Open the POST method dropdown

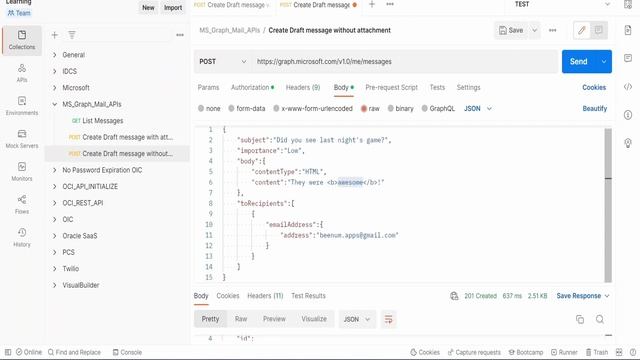point(222,62)
